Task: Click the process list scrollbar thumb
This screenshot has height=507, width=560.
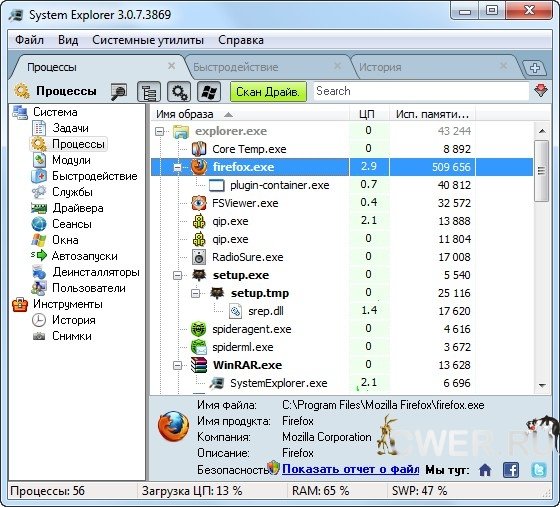Action: pos(541,171)
